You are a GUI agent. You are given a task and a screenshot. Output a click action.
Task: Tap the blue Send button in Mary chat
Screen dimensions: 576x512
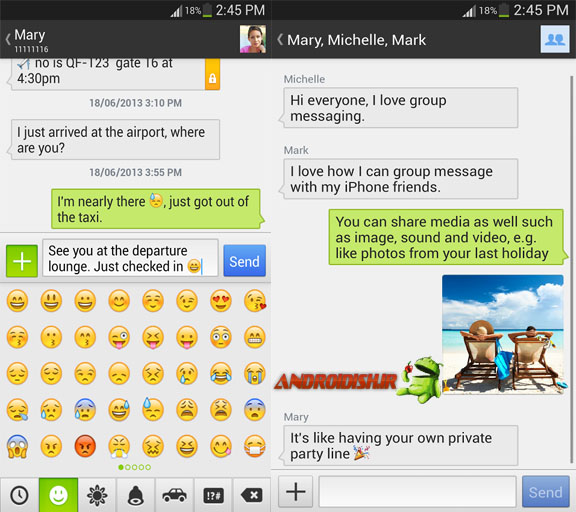pyautogui.click(x=244, y=261)
